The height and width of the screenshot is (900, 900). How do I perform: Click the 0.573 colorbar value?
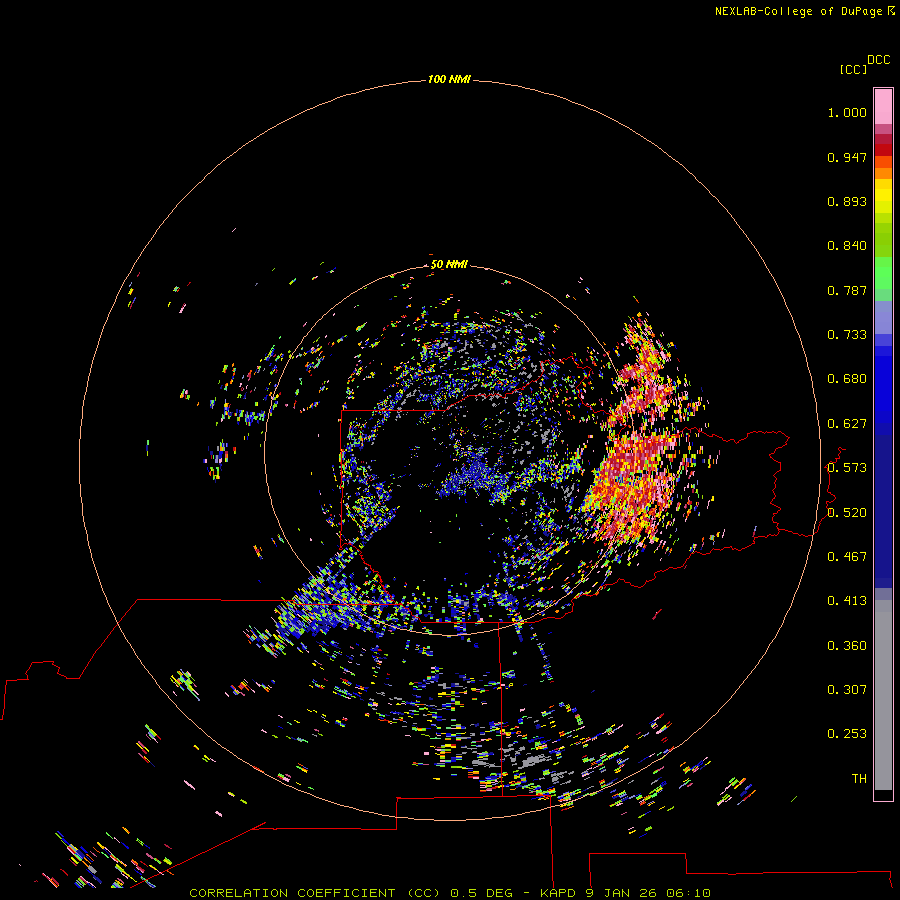click(847, 468)
